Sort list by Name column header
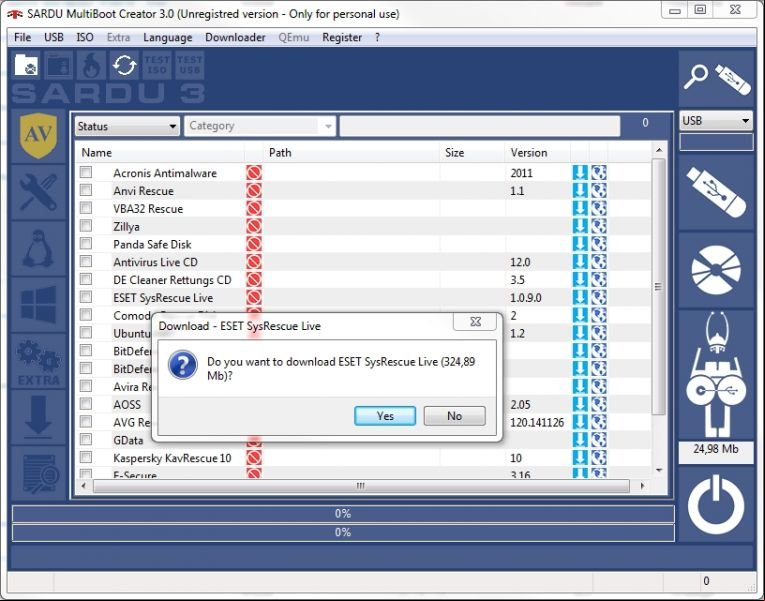This screenshot has height=601, width=765. click(x=161, y=153)
